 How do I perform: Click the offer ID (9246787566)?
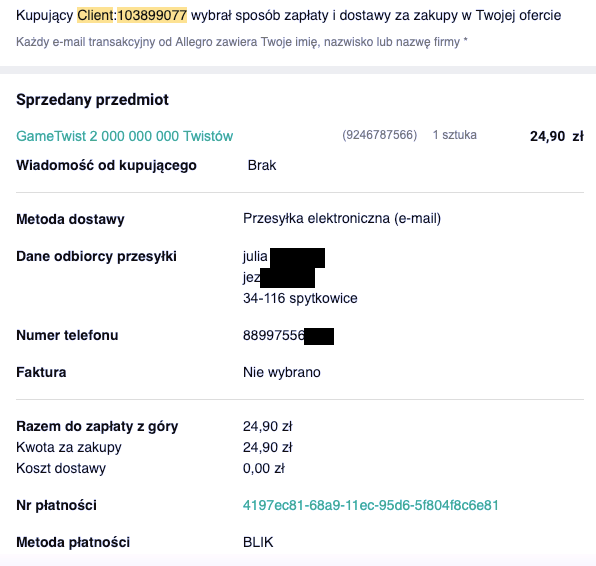click(380, 135)
